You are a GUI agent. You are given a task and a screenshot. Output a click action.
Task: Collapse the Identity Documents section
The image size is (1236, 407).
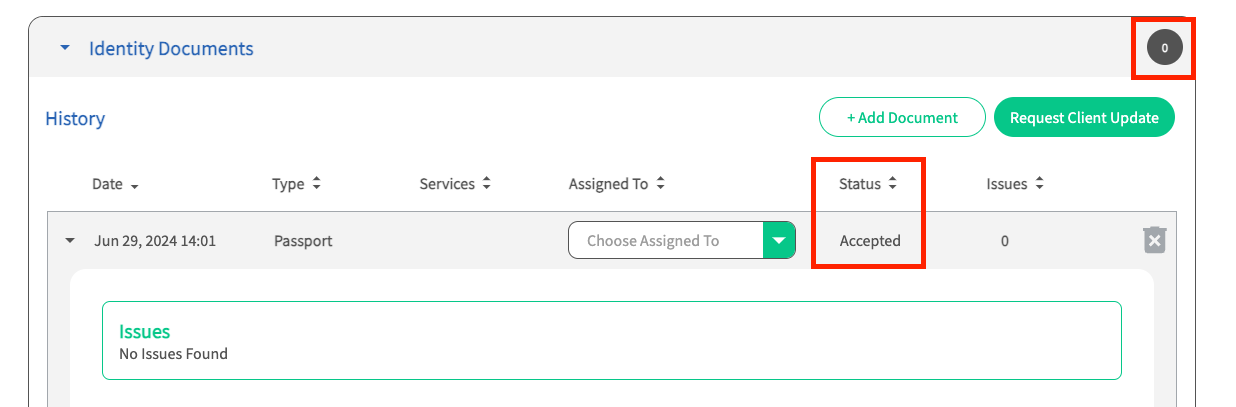point(65,48)
